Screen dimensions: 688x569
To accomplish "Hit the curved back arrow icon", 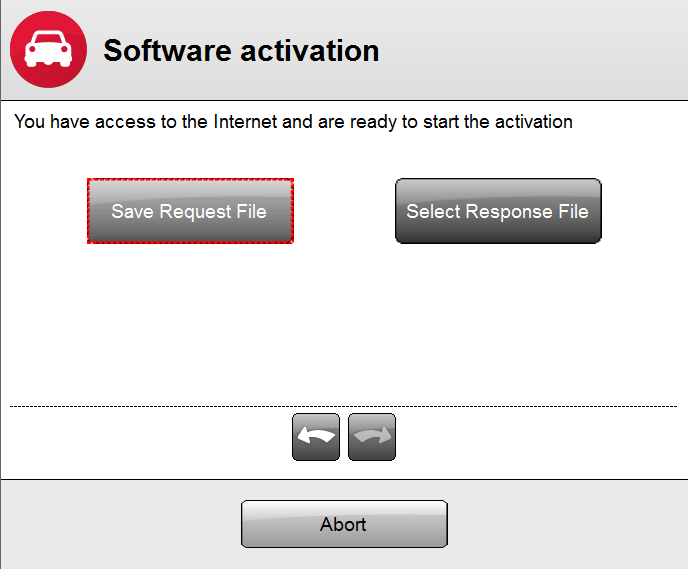I will click(x=316, y=437).
